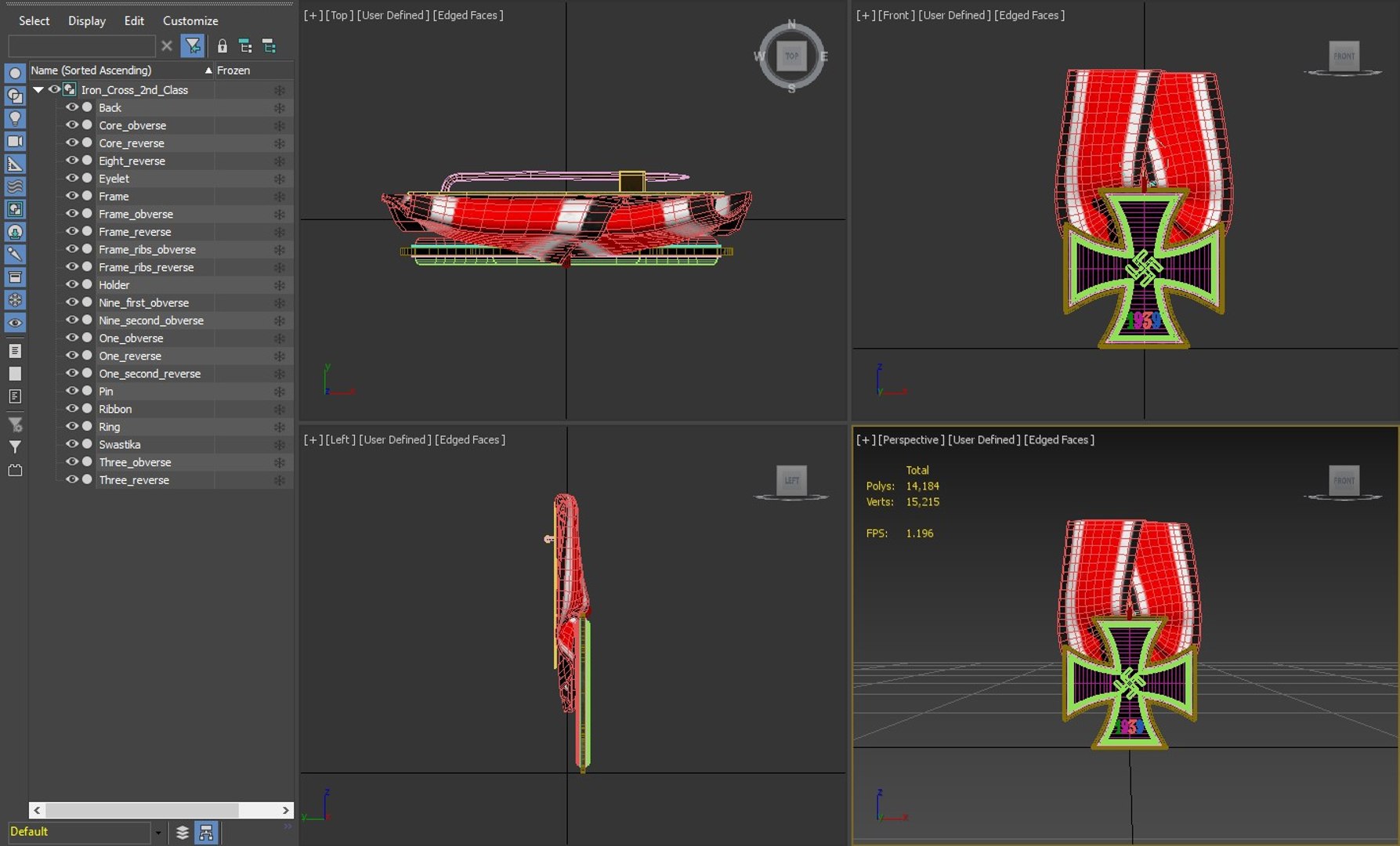Select the Frame_ribs_obverse object row
The height and width of the screenshot is (846, 1400).
pos(161,250)
